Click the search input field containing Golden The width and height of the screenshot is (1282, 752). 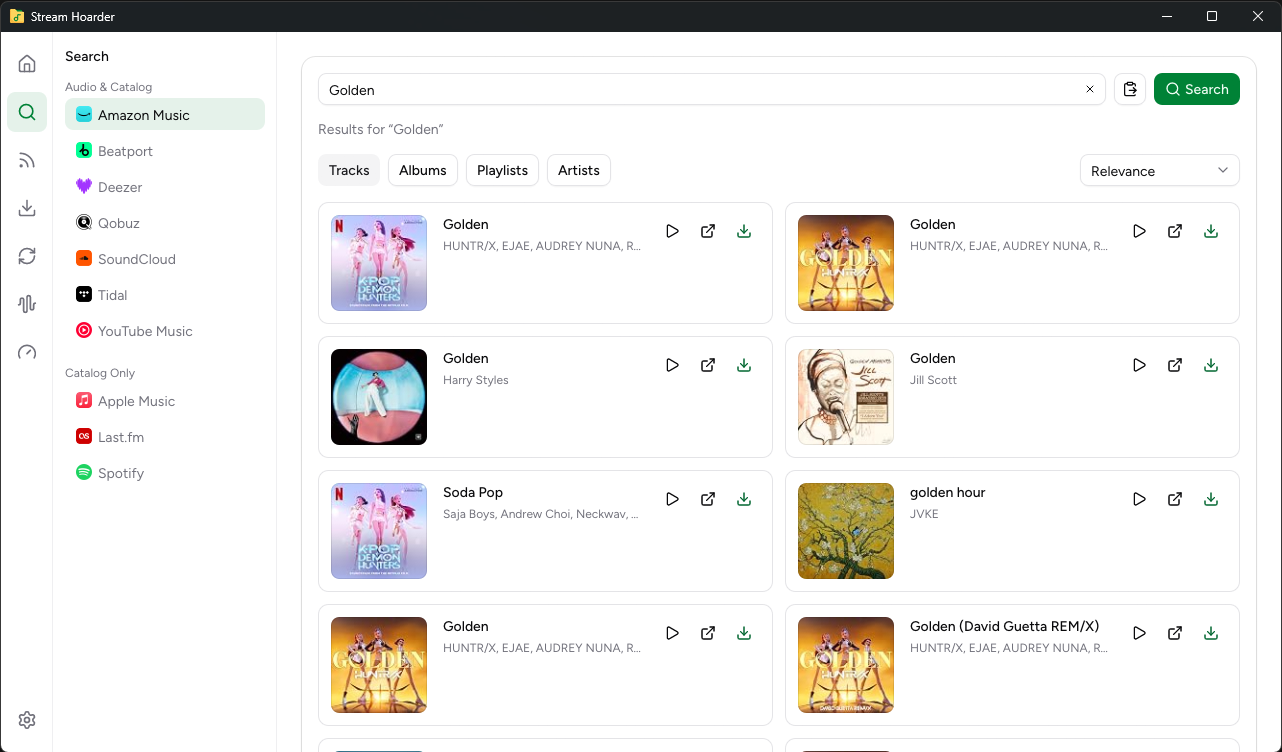[712, 89]
